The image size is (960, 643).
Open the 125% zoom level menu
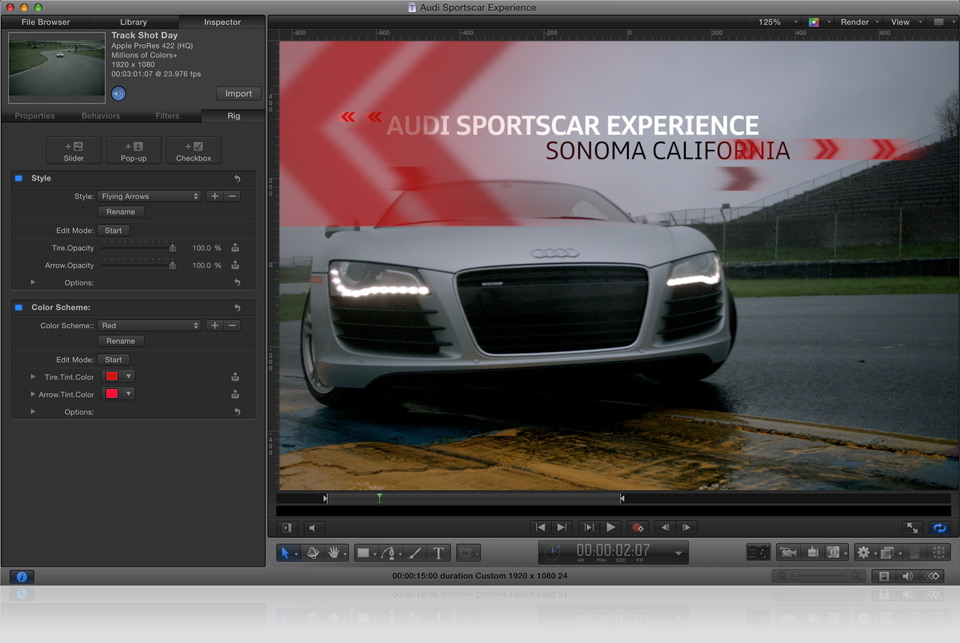point(777,22)
